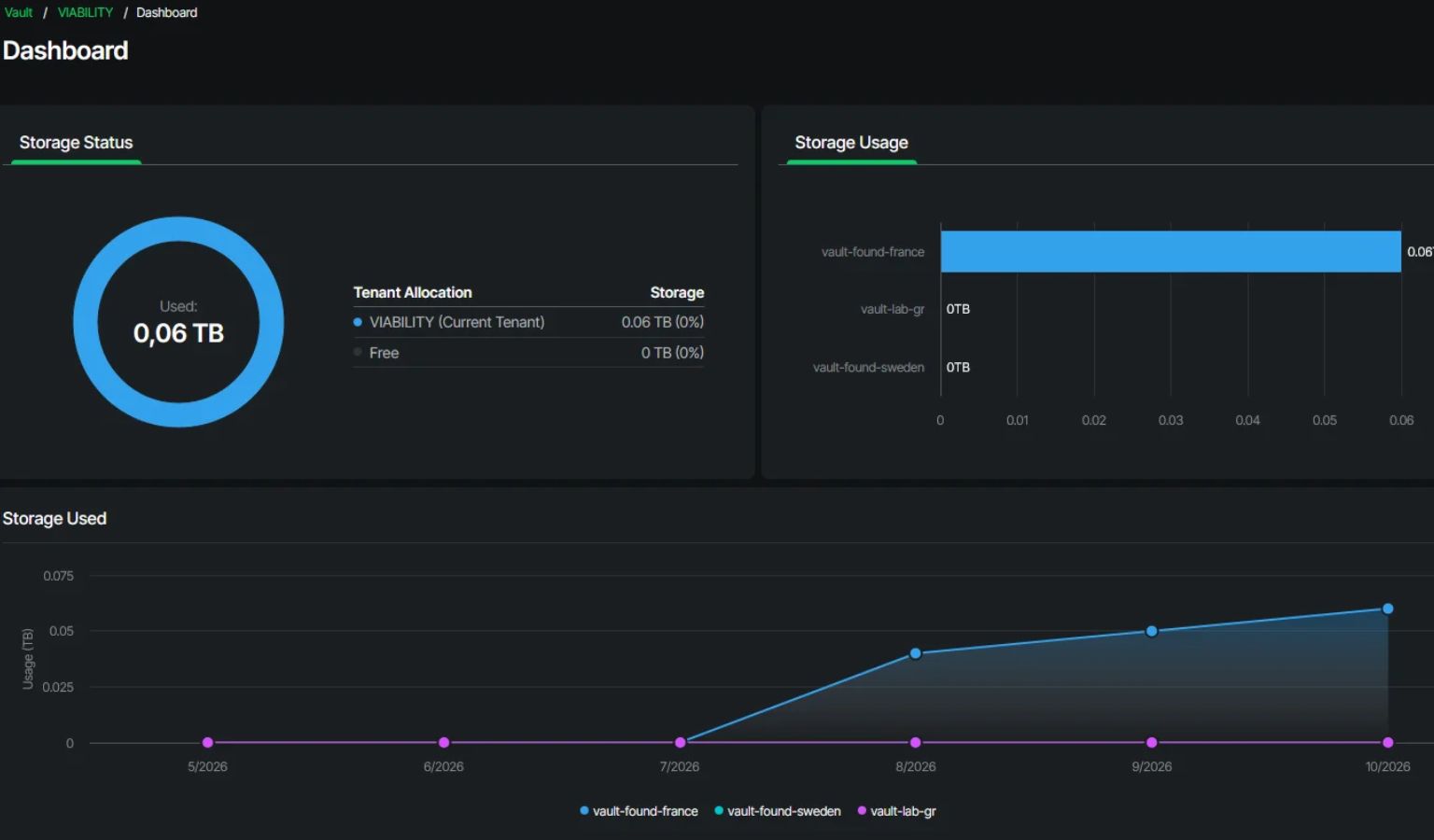Click the 0.06 TB (0%) storage value

(x=663, y=322)
